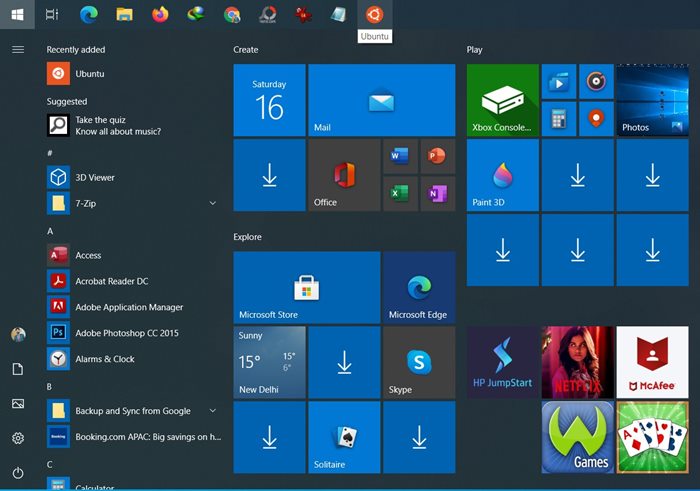Image resolution: width=700 pixels, height=491 pixels.
Task: Click the download tile left of Skype
Action: [344, 362]
